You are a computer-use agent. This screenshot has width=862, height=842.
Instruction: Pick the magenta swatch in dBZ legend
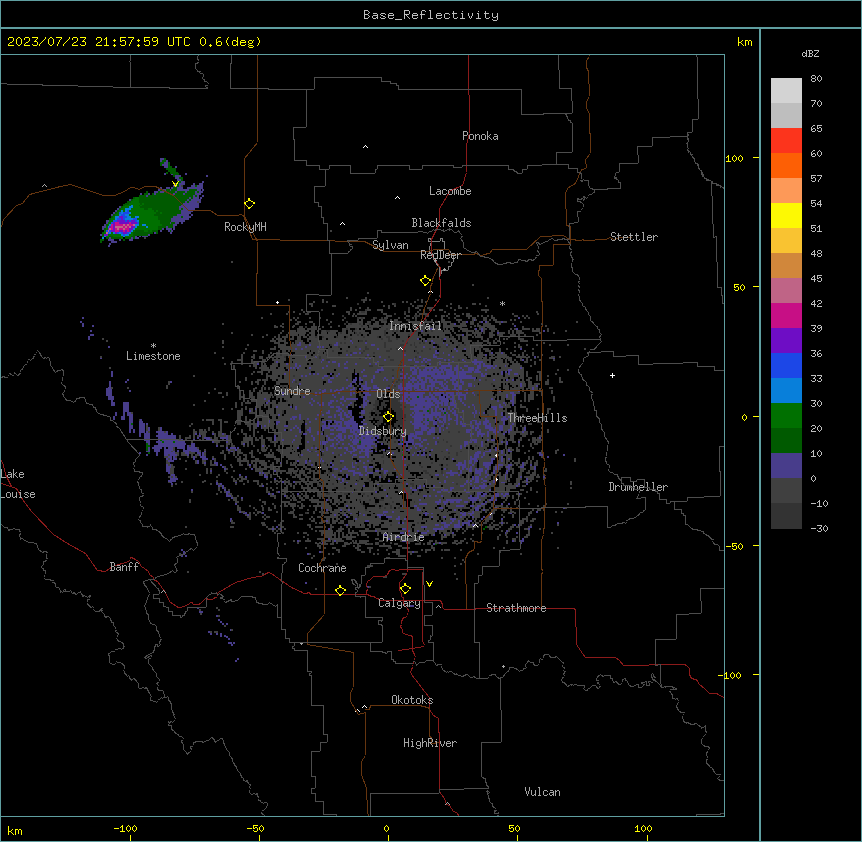(786, 315)
